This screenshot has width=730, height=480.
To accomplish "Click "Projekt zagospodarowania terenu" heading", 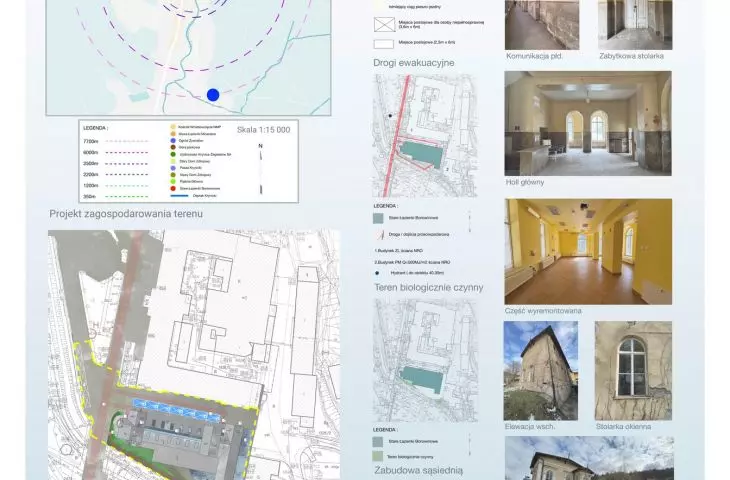I will 126,214.
